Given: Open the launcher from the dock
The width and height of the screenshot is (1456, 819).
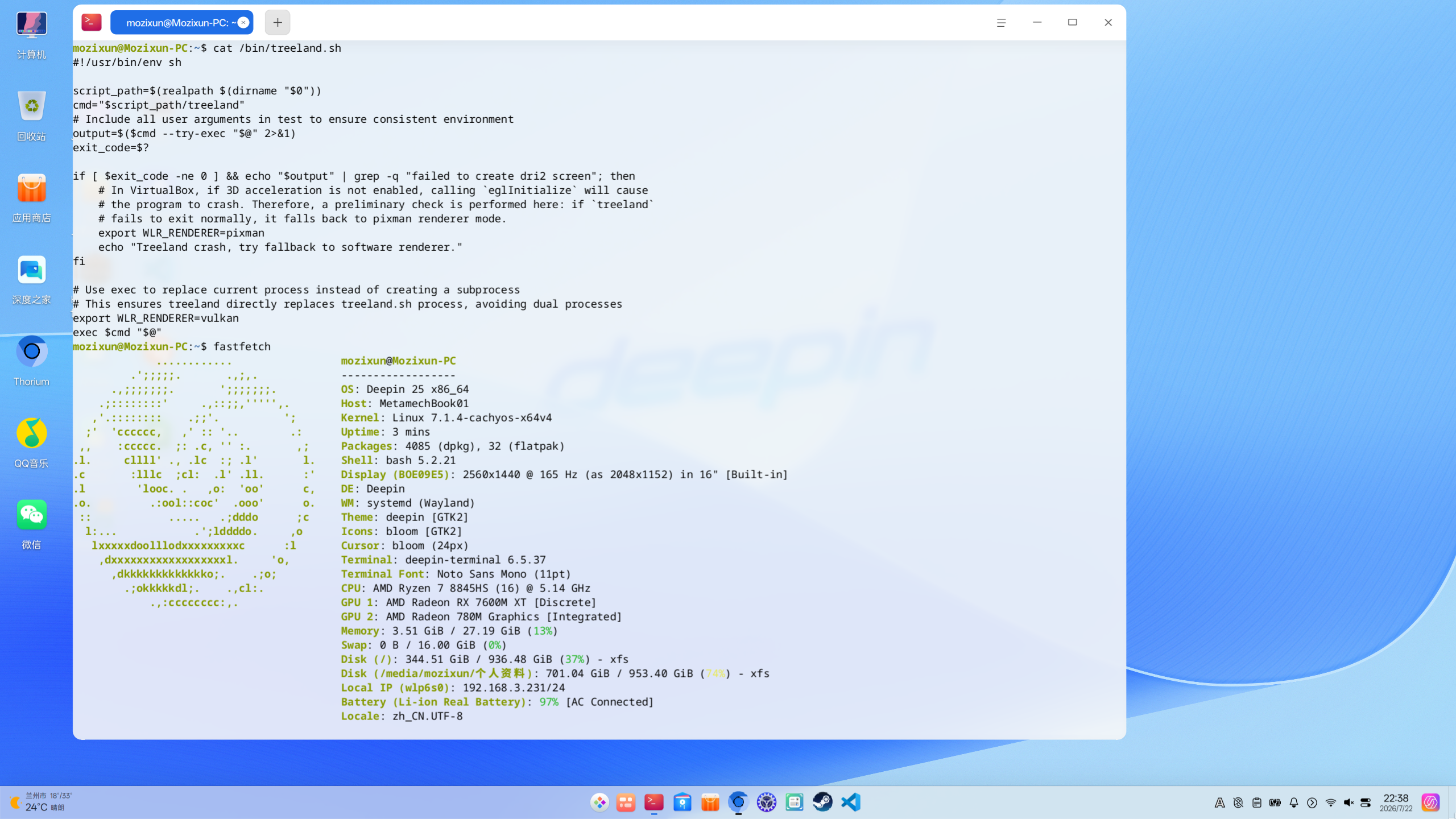Looking at the screenshot, I should point(599,803).
